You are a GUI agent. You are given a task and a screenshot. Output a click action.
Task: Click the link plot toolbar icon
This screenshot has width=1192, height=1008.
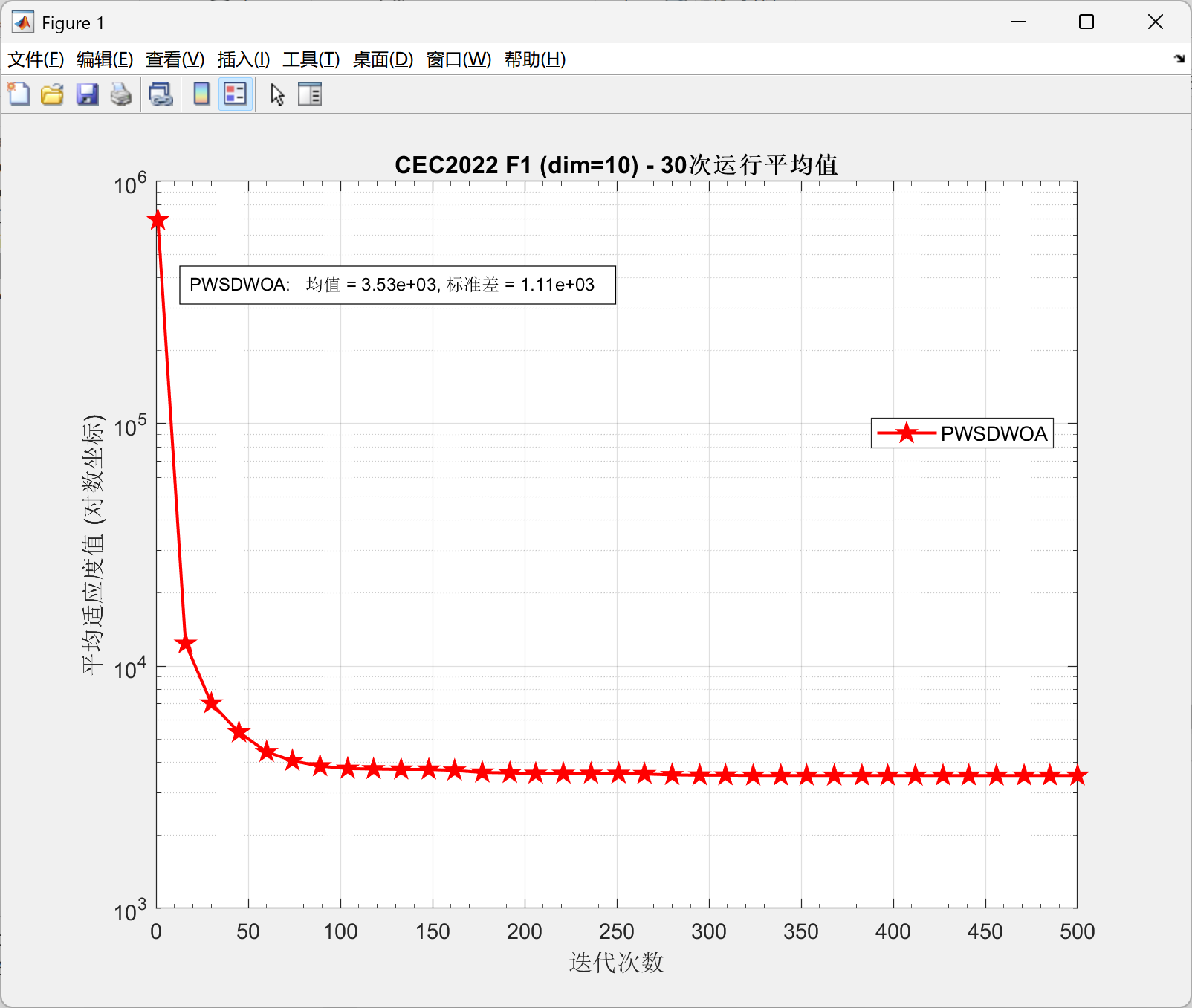coord(161,94)
